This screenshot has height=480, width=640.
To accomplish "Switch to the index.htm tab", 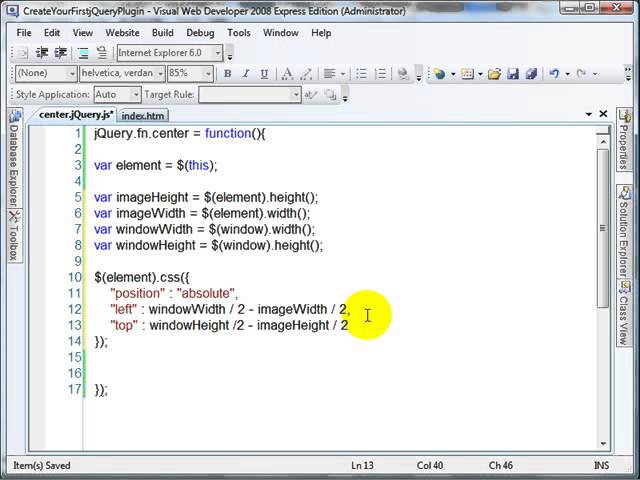I will point(143,116).
